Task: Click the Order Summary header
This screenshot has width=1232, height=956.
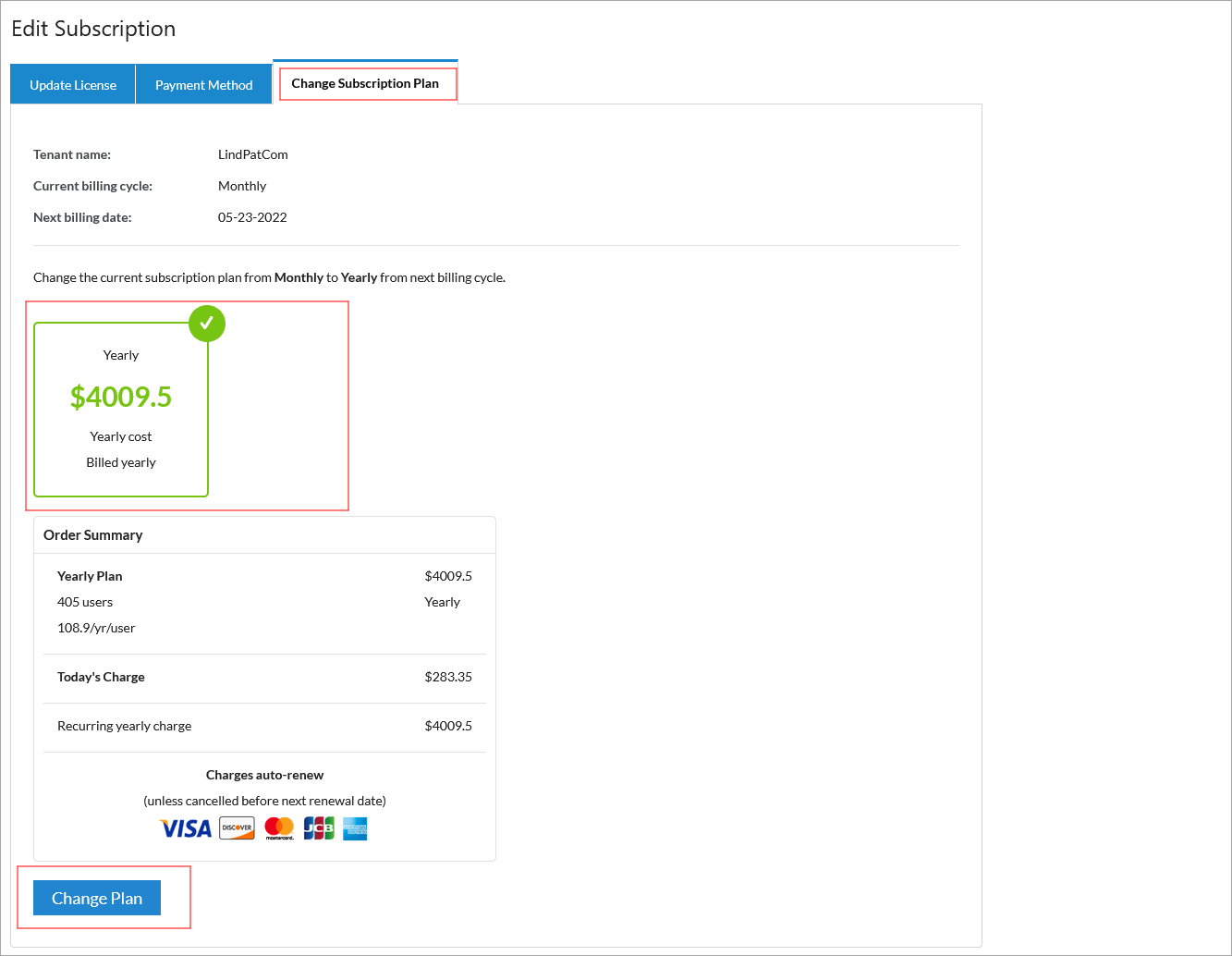Action: pos(93,535)
